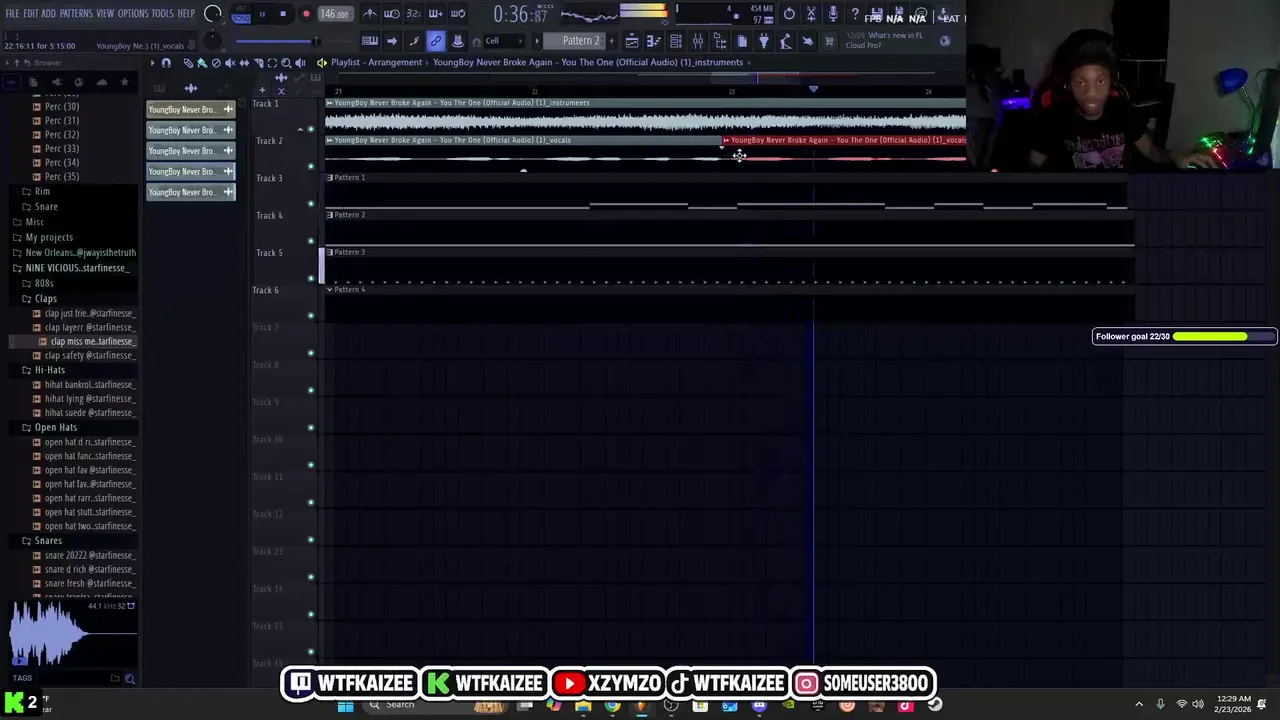Image resolution: width=1280 pixels, height=720 pixels.
Task: Open the PATTERNS menu
Action: [x=76, y=14]
